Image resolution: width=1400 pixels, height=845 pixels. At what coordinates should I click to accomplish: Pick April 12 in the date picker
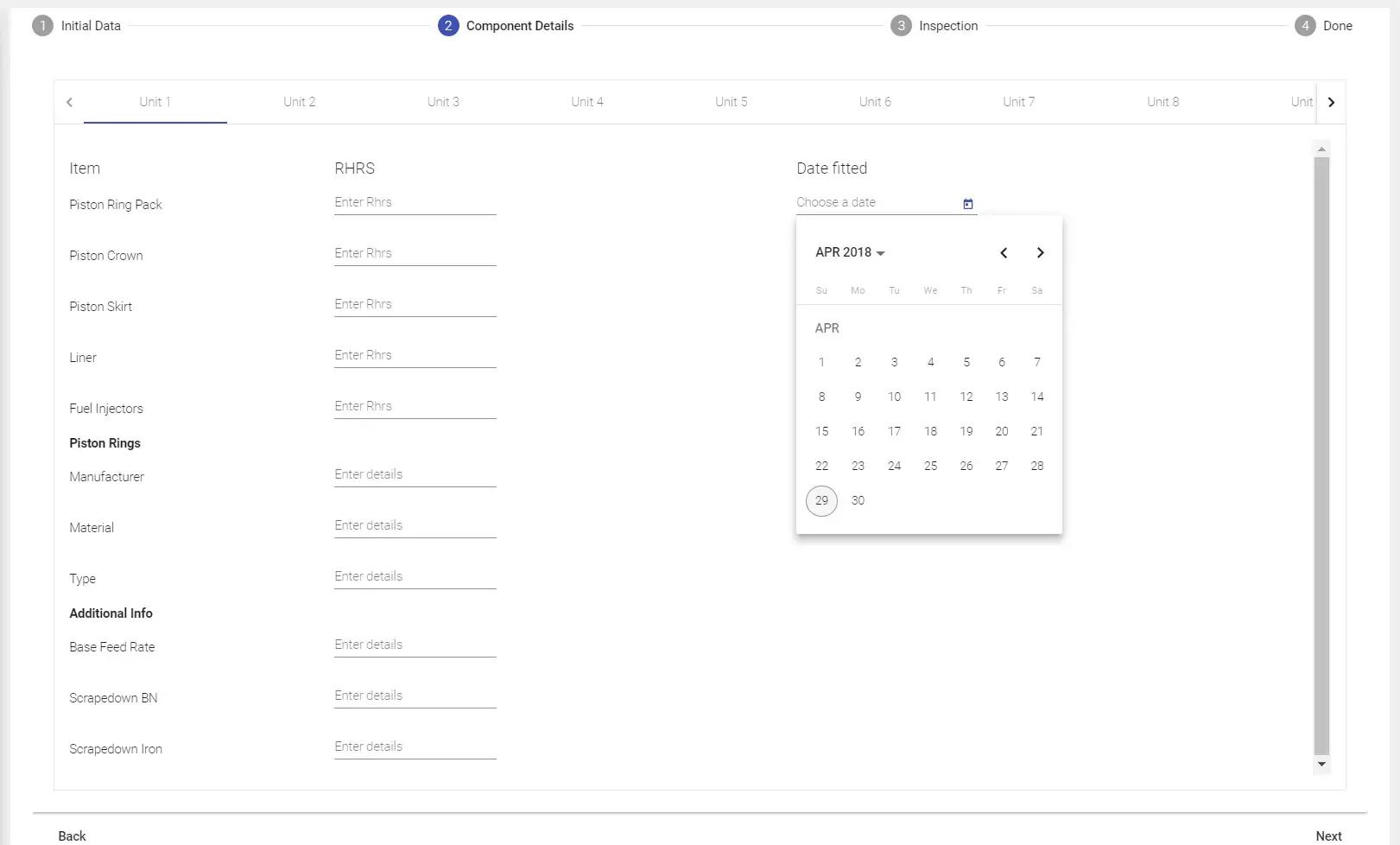coord(966,397)
